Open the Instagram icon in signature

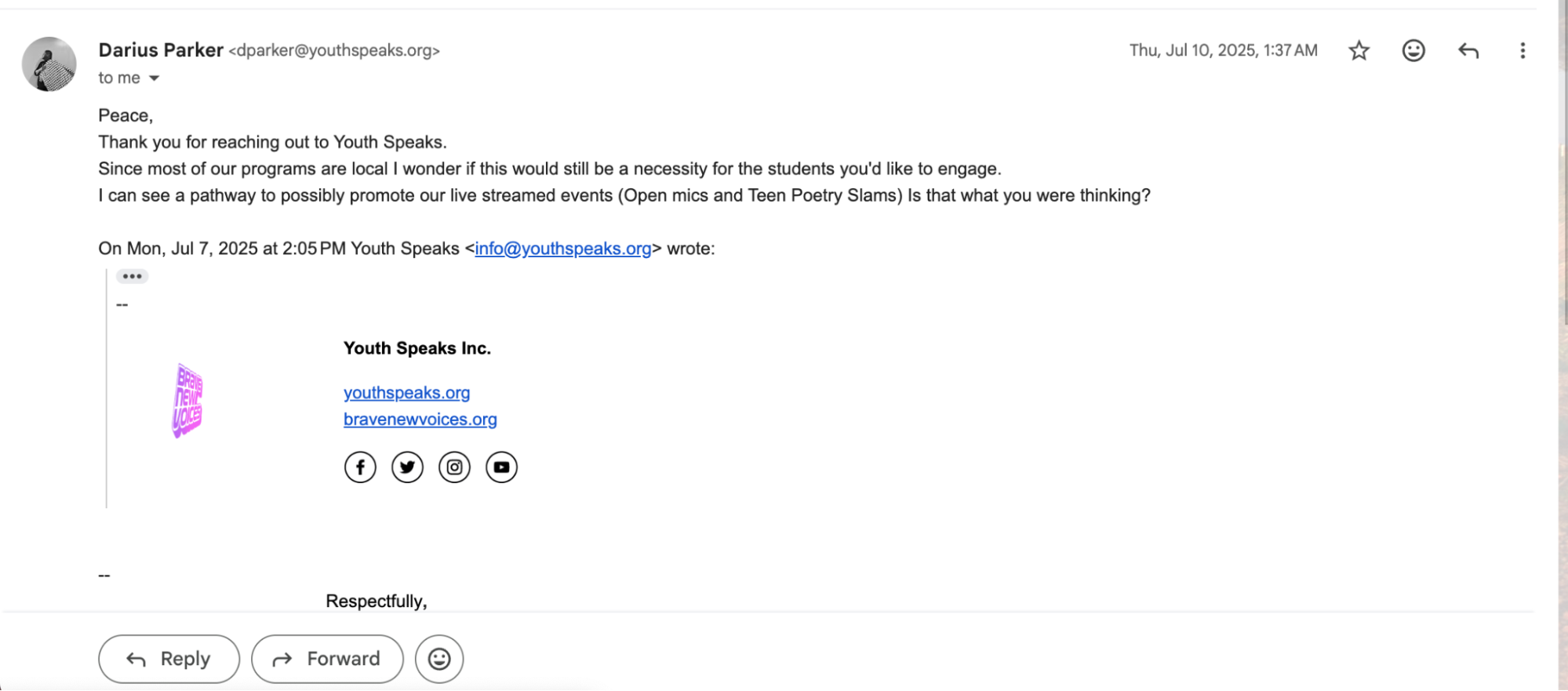pos(454,467)
